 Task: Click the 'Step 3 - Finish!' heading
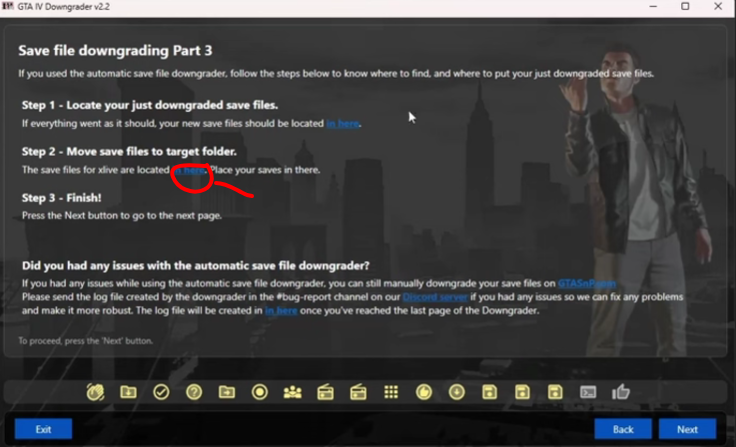click(x=61, y=198)
